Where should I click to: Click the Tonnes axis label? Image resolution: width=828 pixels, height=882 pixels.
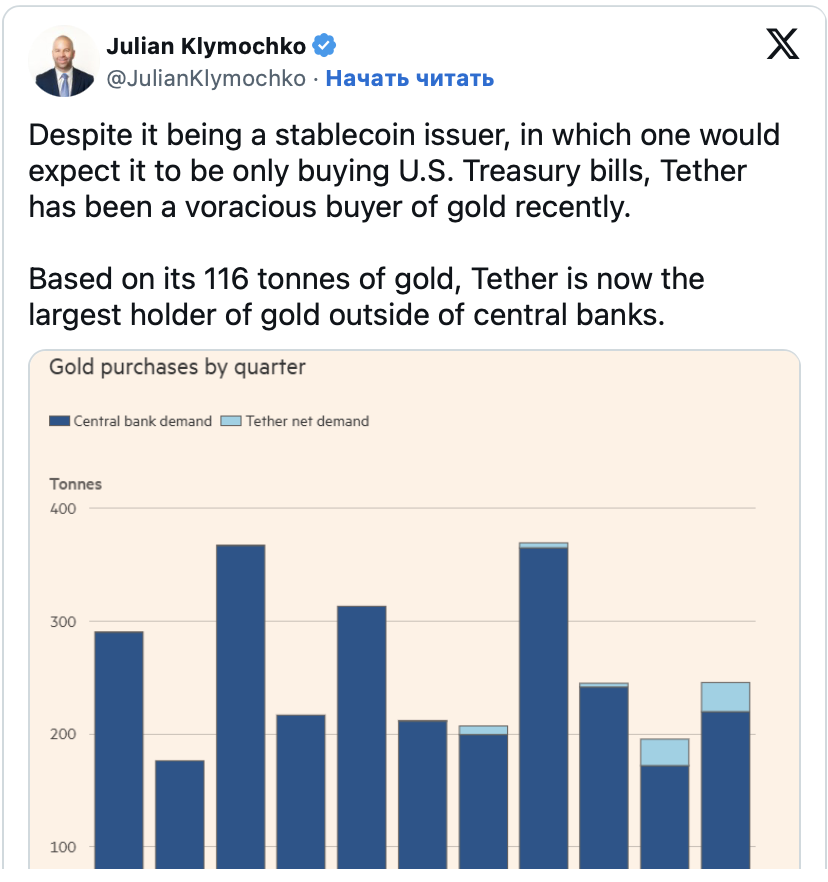click(75, 484)
